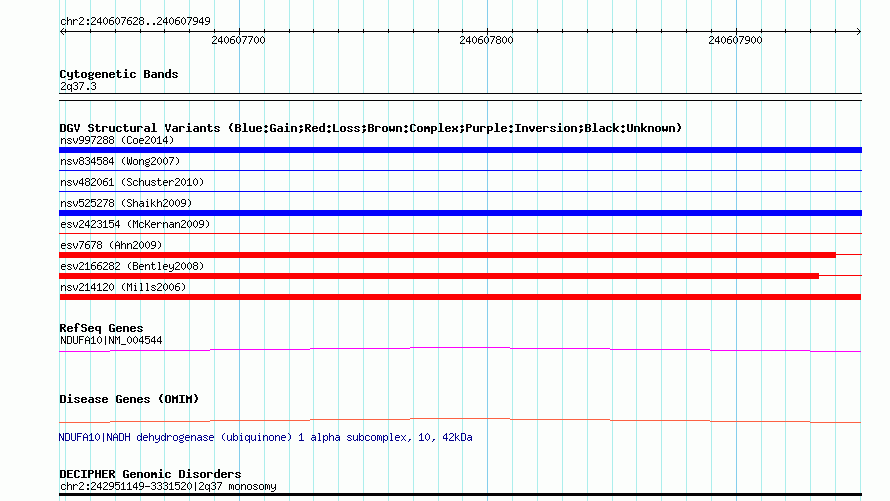Screen dimensions: 890x501
Task: Click the Disease Genes (OMIM) track title
Action: click(x=129, y=399)
